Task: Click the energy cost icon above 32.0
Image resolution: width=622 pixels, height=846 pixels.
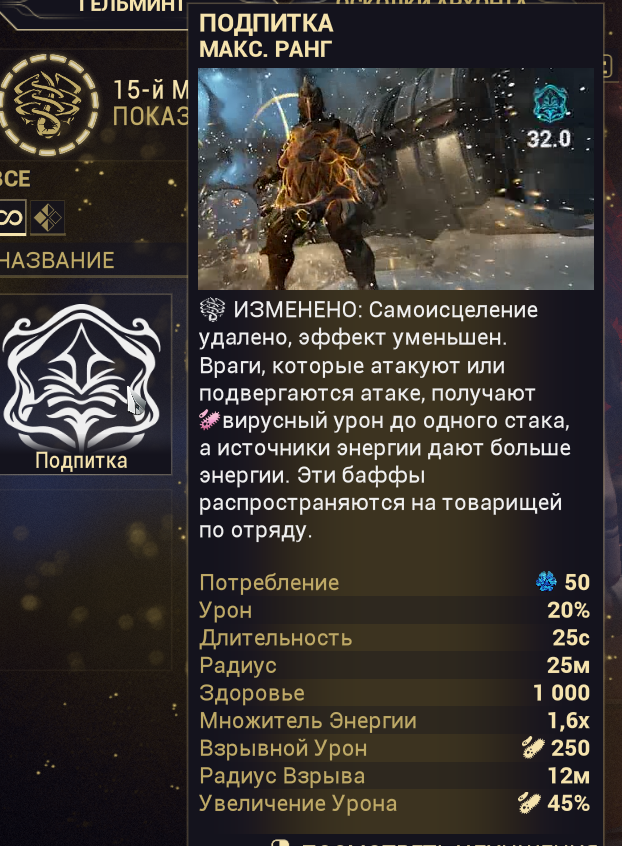Action: (550, 105)
